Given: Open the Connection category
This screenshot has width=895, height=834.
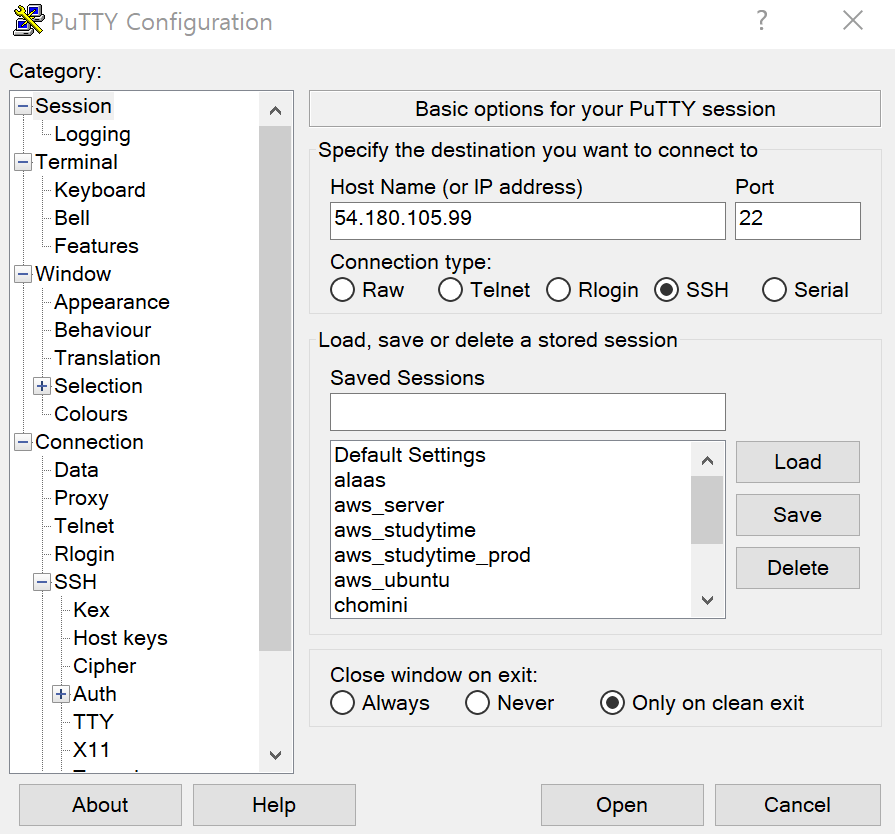Looking at the screenshot, I should [x=89, y=442].
